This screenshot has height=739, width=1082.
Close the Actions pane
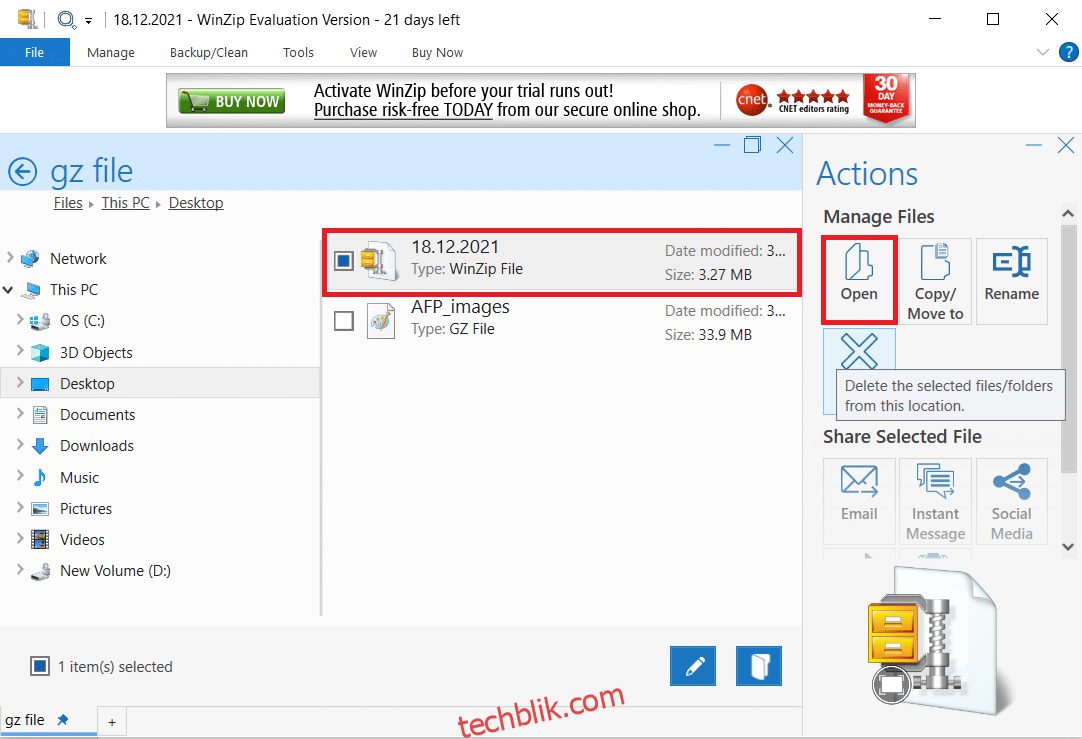pos(1065,145)
